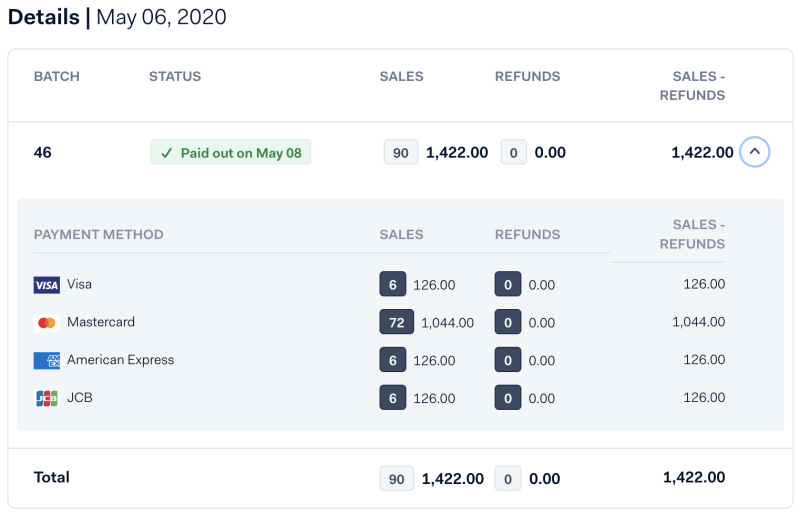Click the green checkmark in the payout status

click(167, 153)
